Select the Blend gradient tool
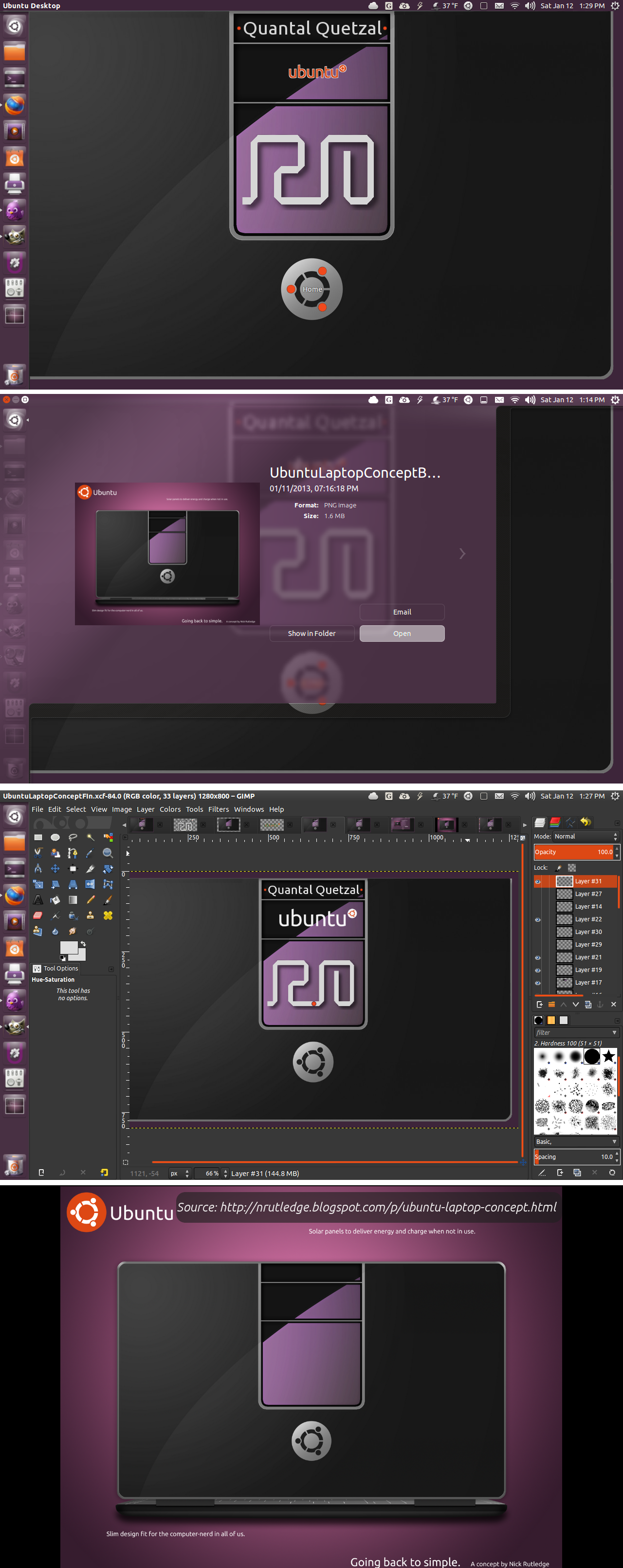Viewport: 623px width, 1568px height. tap(73, 900)
